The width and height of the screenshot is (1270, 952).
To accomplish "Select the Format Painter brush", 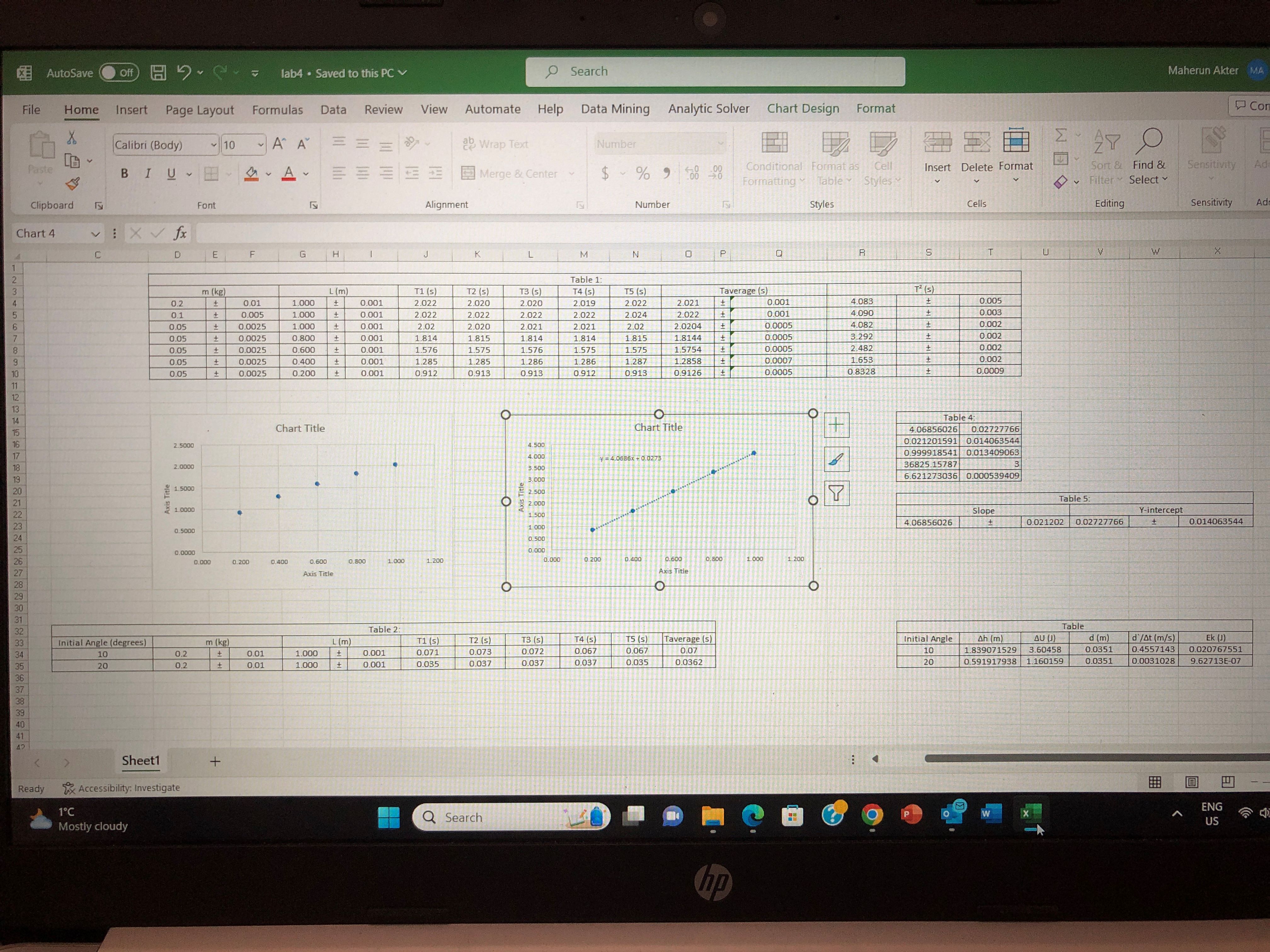I will (x=72, y=184).
